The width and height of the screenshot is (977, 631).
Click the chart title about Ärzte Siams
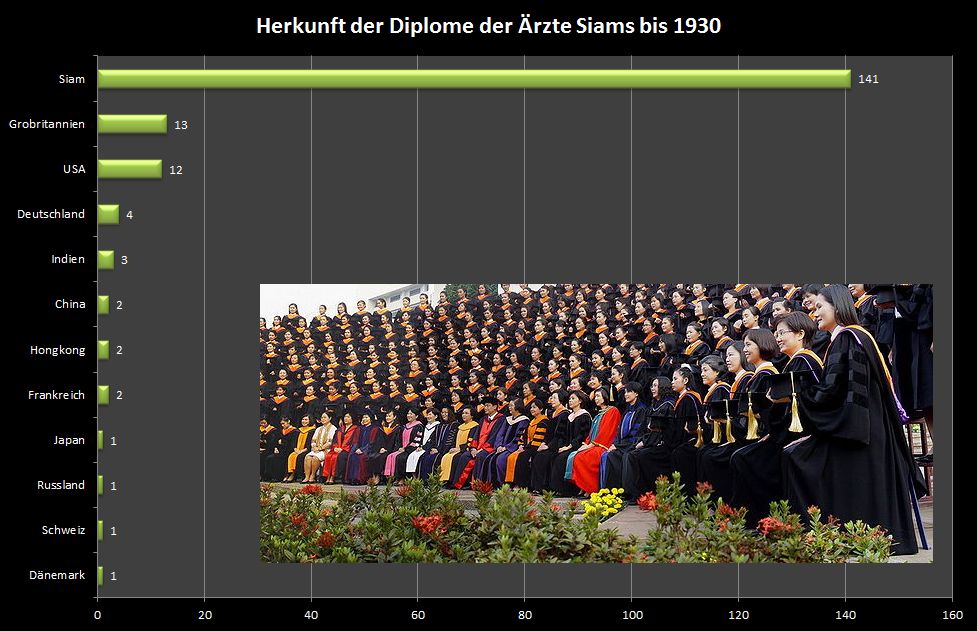[488, 26]
